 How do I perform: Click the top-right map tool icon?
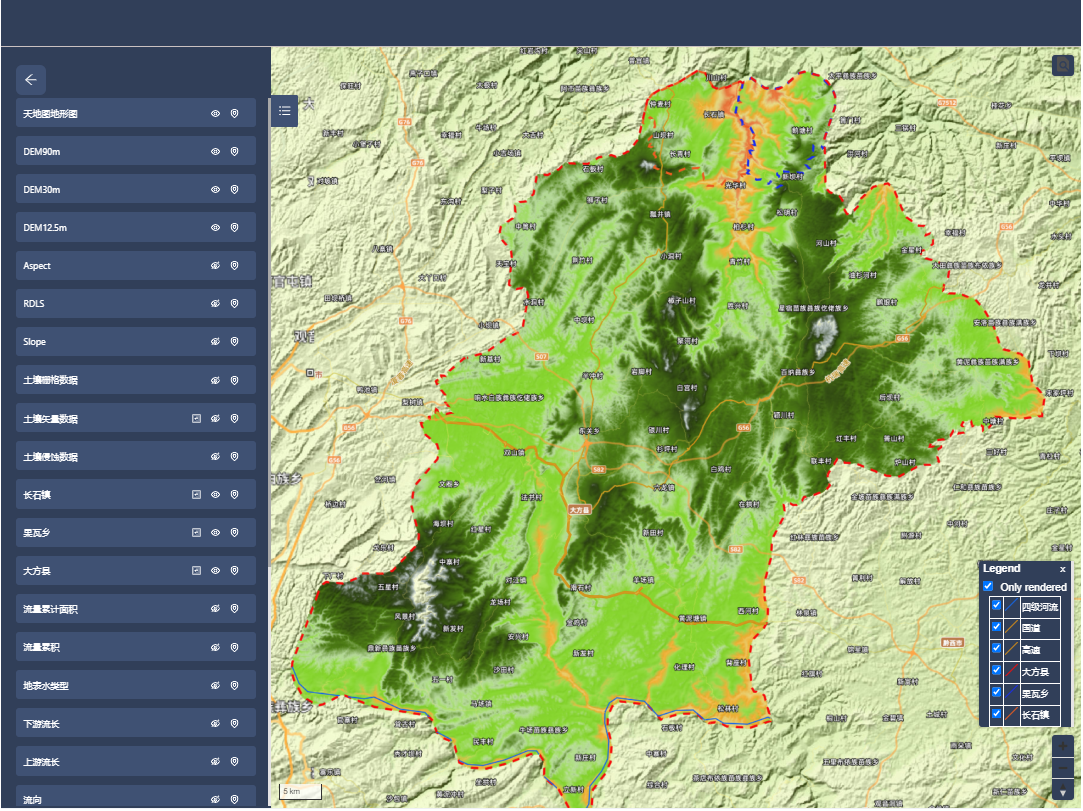point(1063,64)
